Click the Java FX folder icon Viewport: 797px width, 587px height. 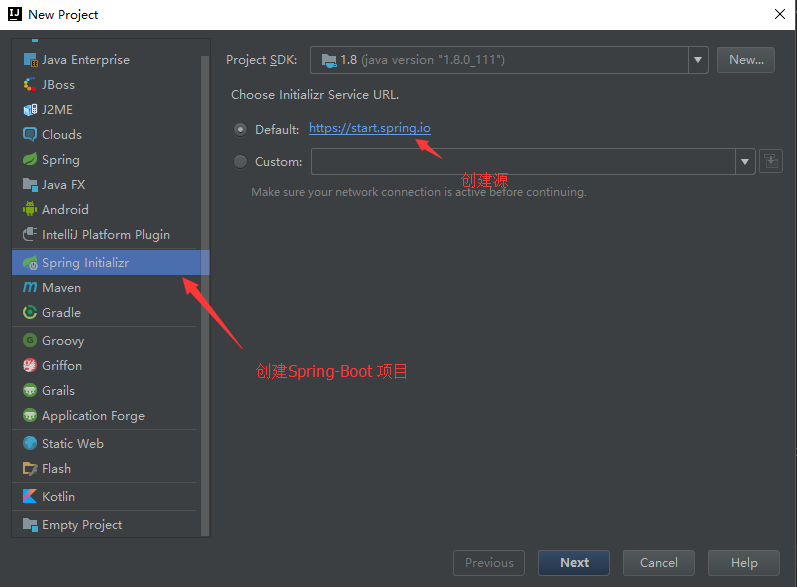pyautogui.click(x=30, y=184)
